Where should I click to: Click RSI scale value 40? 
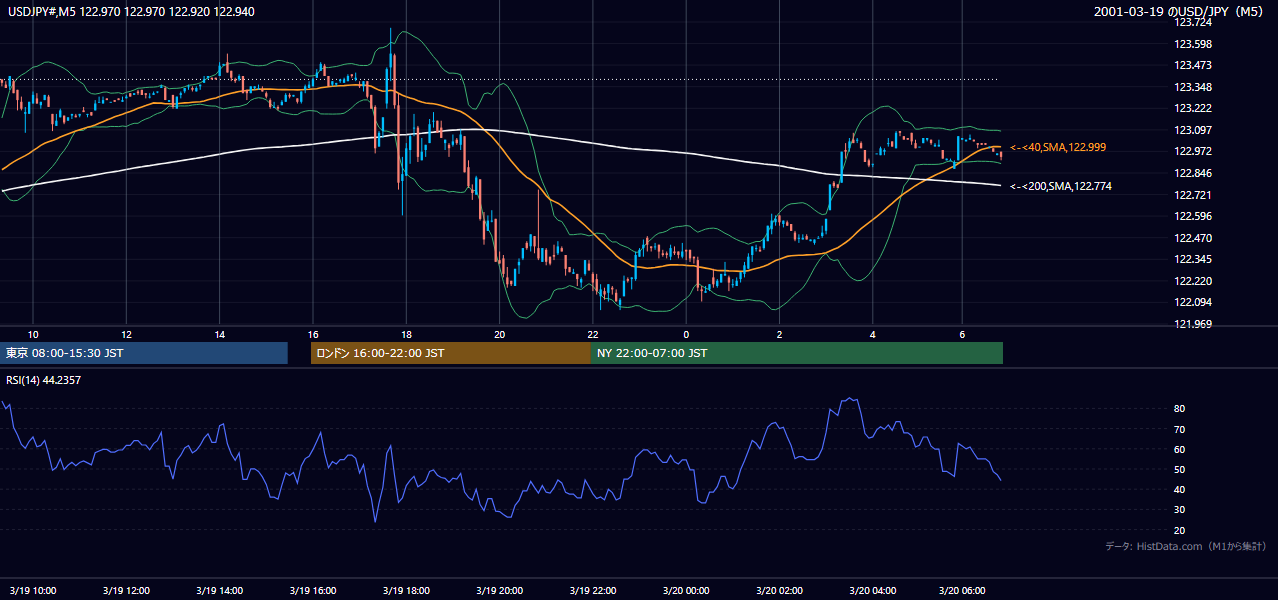(1180, 489)
